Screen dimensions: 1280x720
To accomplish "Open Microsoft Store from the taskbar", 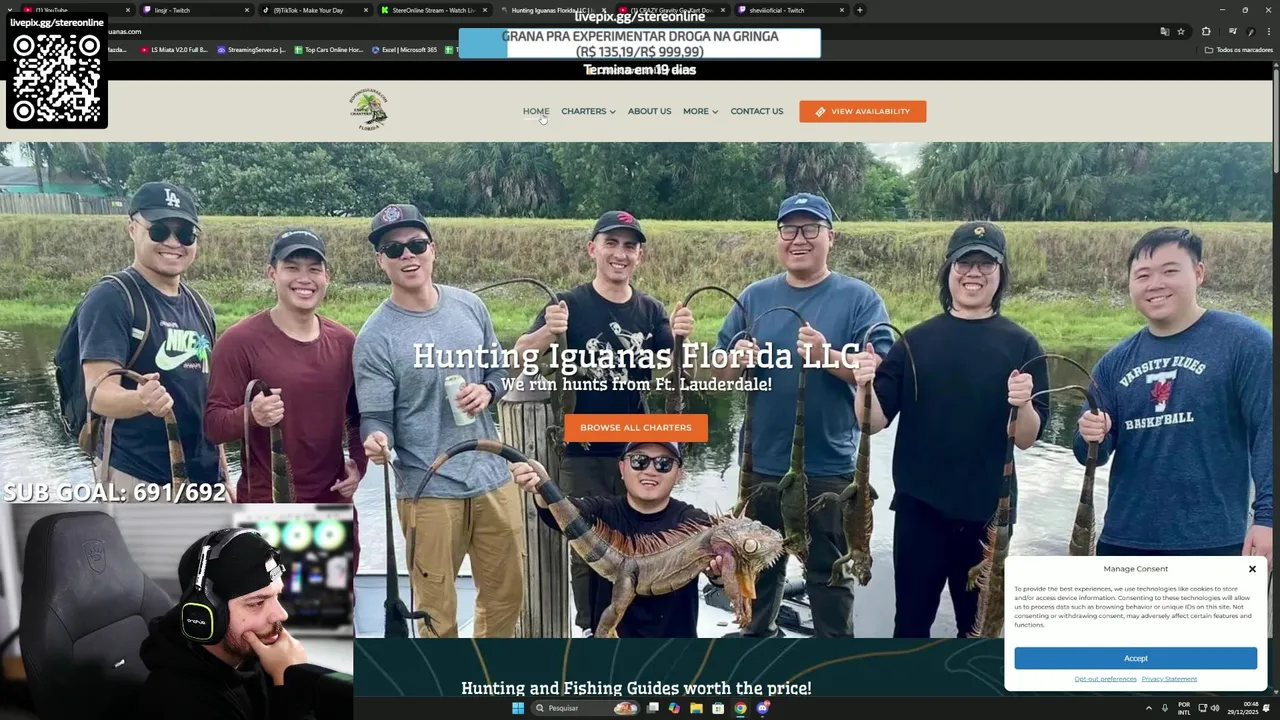I will pyautogui.click(x=718, y=708).
